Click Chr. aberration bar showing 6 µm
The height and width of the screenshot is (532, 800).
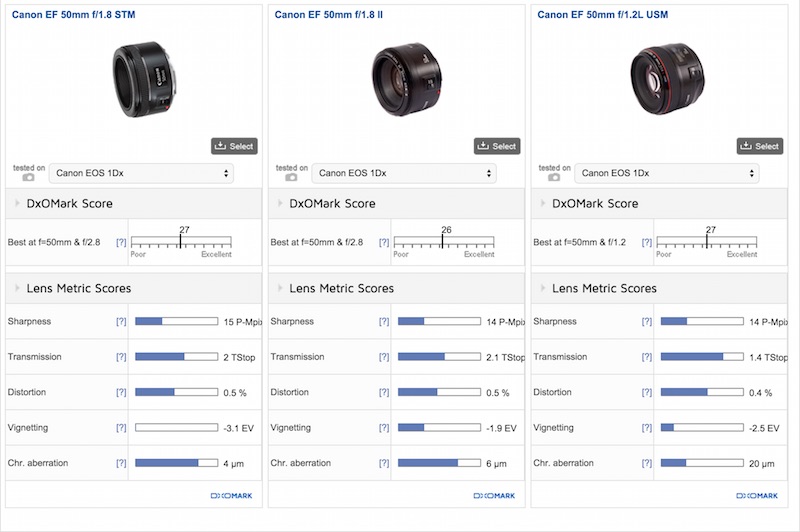click(439, 463)
